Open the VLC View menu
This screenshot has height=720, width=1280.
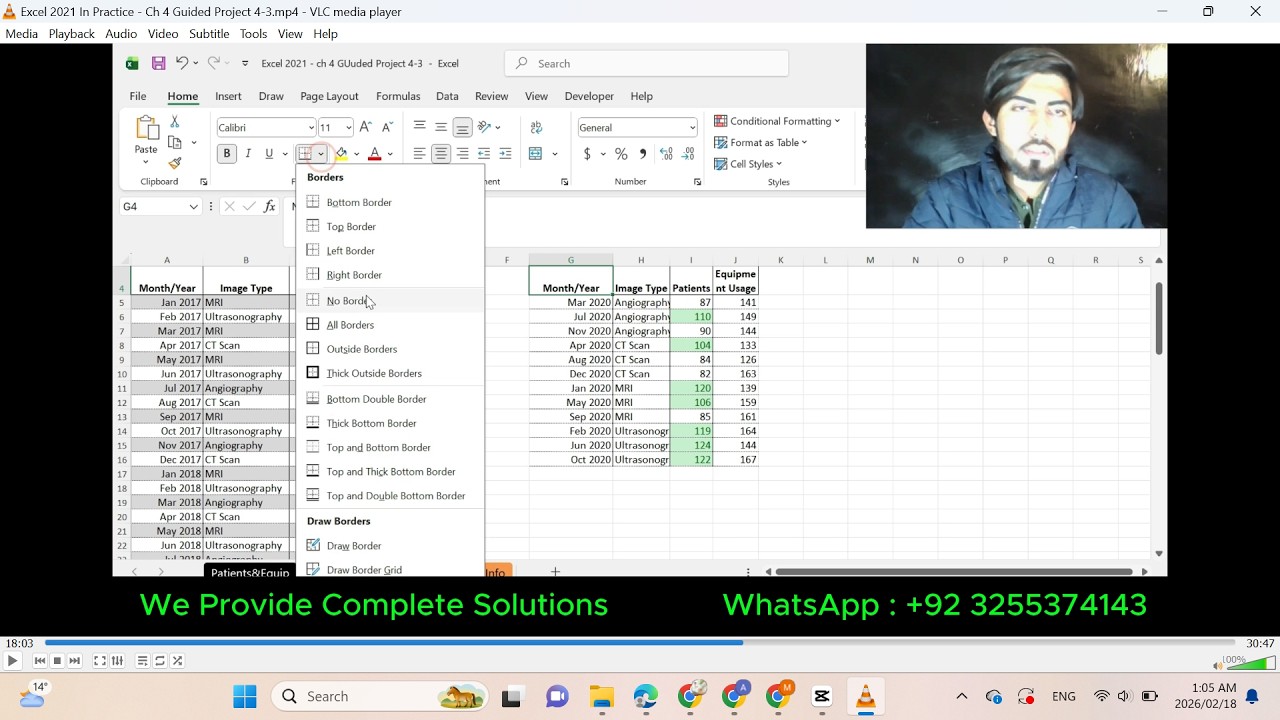click(x=290, y=34)
